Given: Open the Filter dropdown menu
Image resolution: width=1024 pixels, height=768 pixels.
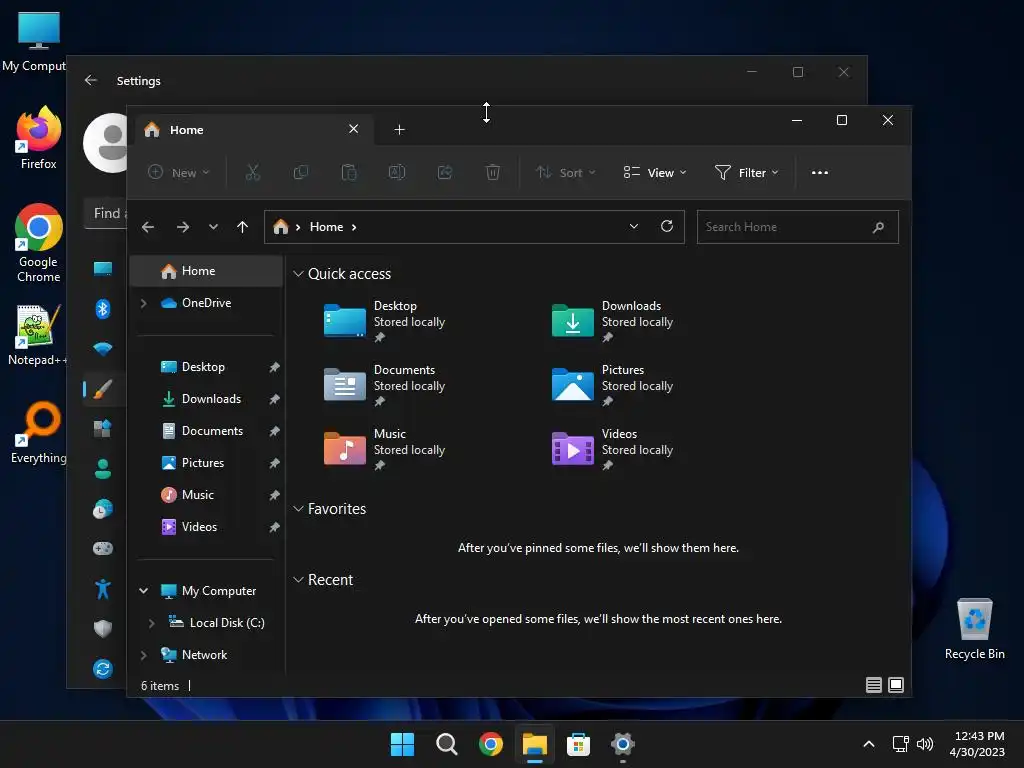Looking at the screenshot, I should (746, 172).
